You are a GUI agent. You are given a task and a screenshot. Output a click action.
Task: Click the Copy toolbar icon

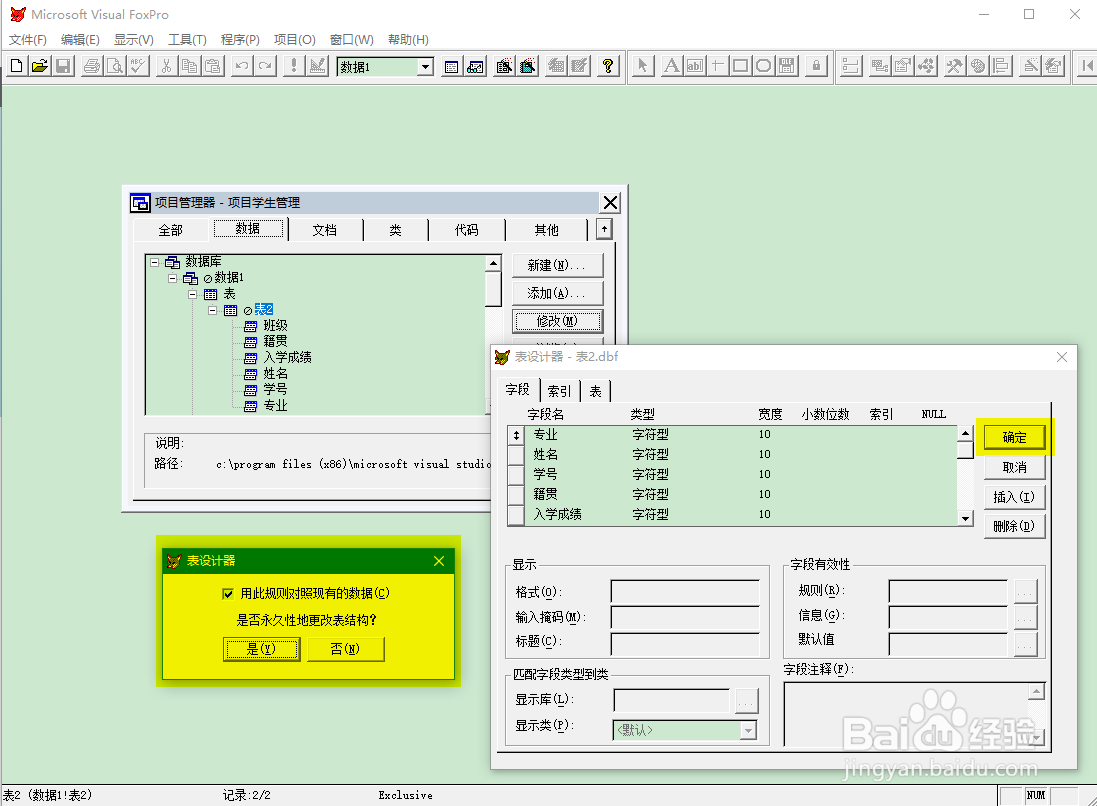[190, 66]
